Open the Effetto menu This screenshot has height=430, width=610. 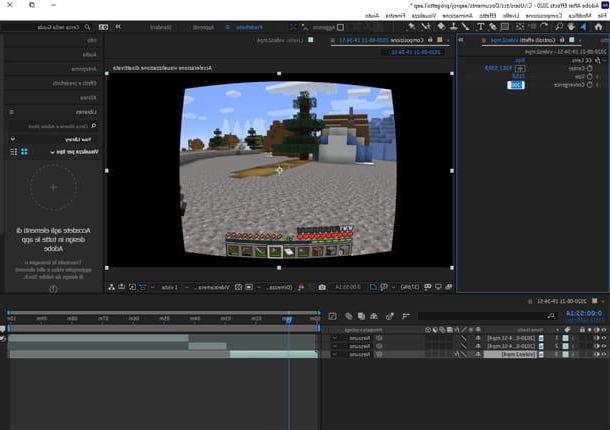(487, 16)
